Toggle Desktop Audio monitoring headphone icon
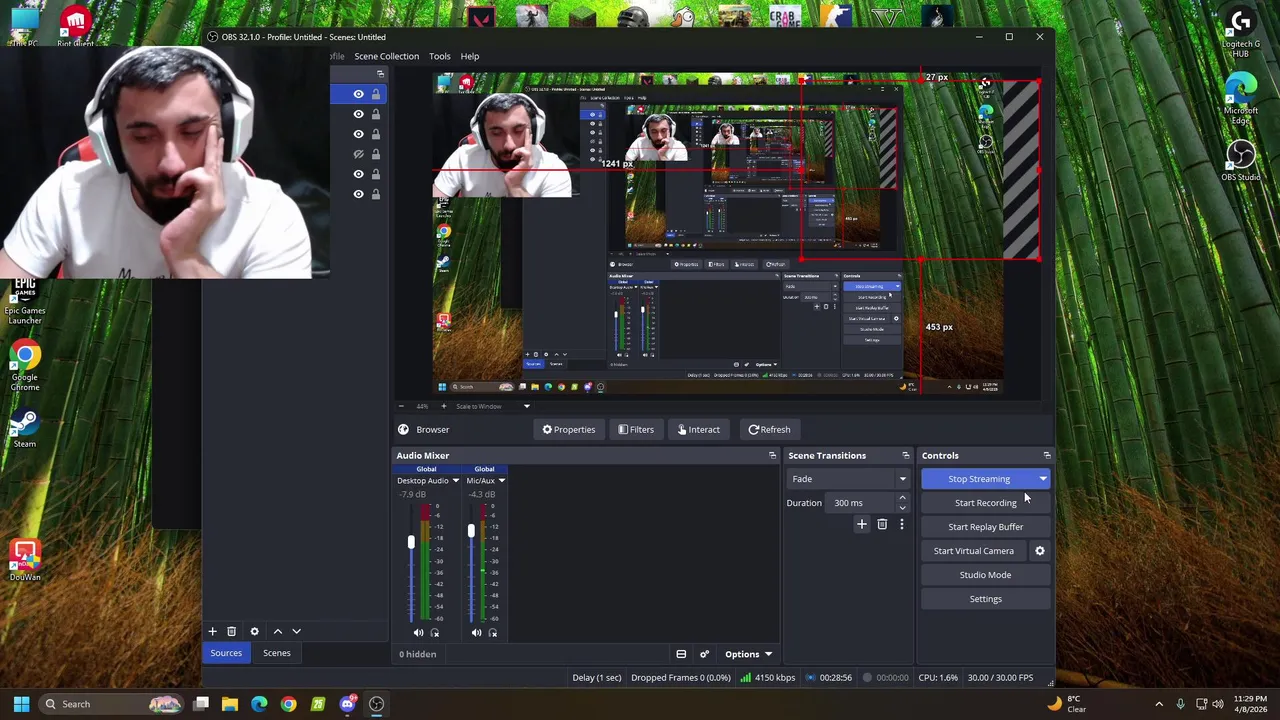The height and width of the screenshot is (720, 1280). 434,632
